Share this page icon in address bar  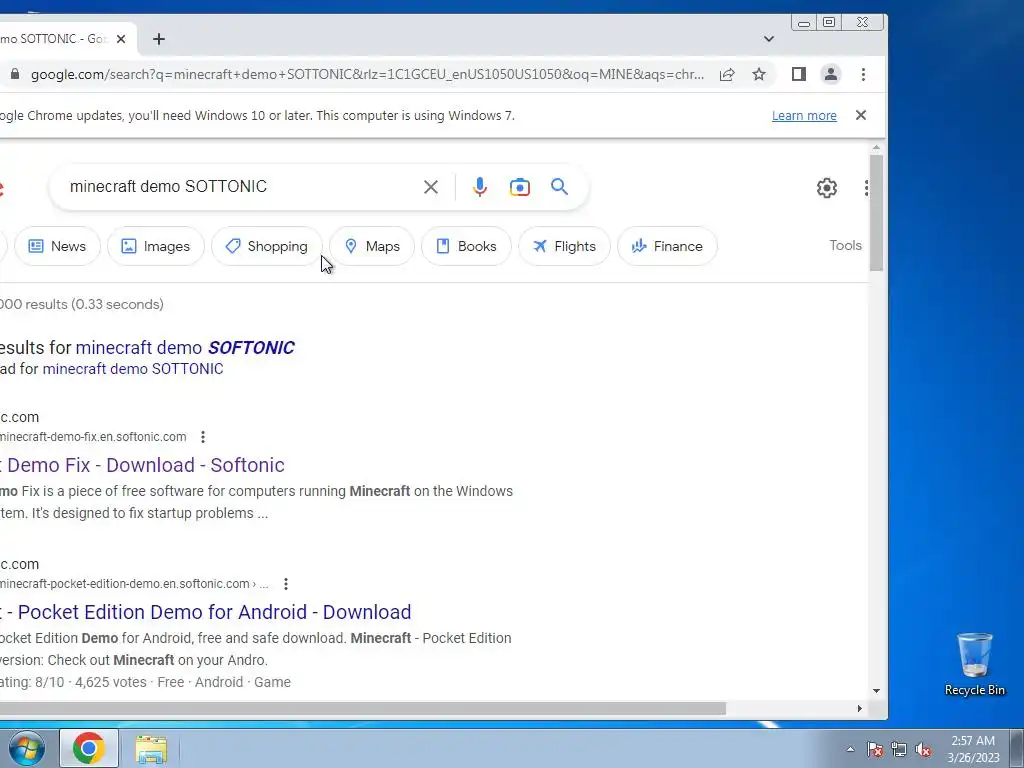pyautogui.click(x=727, y=74)
